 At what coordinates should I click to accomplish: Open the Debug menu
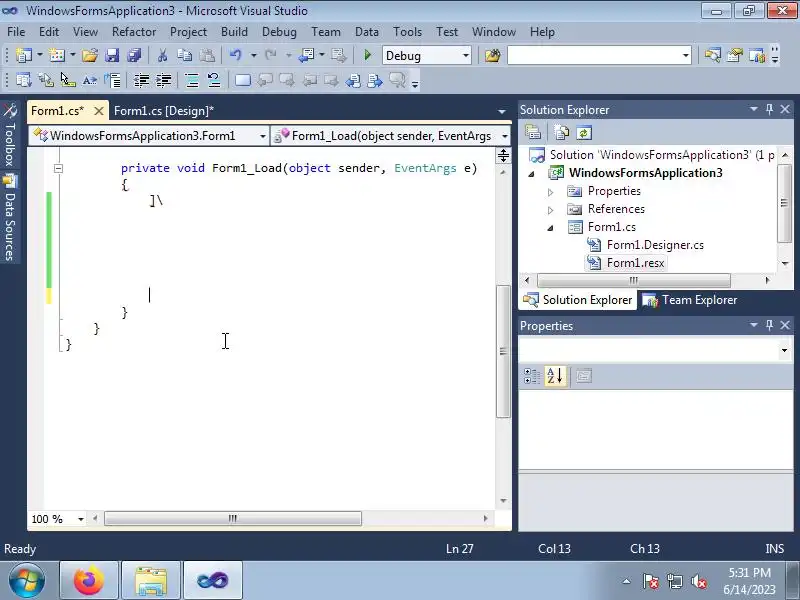pyautogui.click(x=279, y=32)
